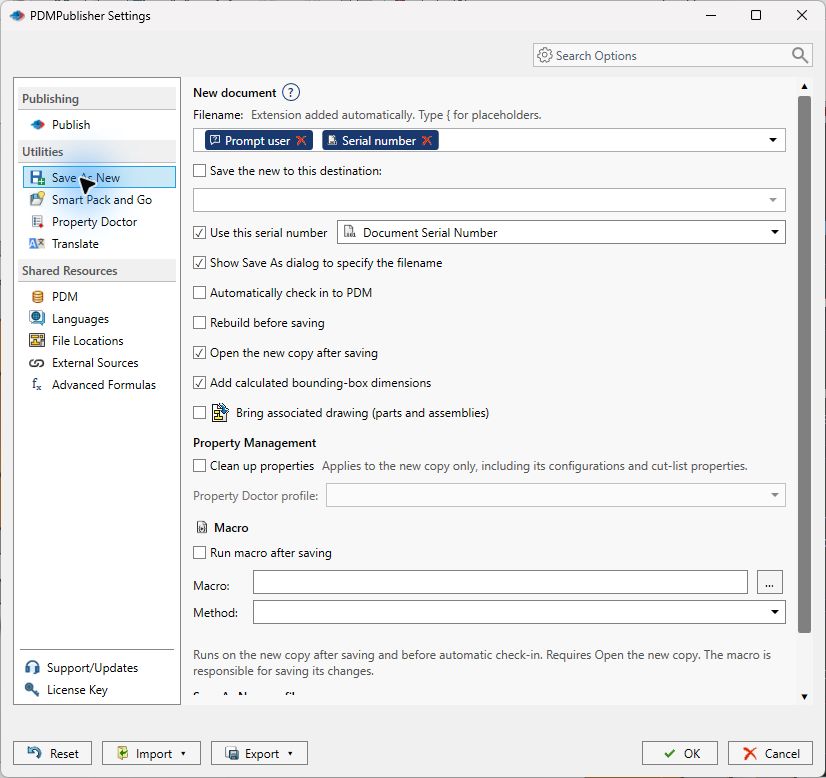Click the search magnifier icon
Screen dimensions: 826x778
coord(800,55)
